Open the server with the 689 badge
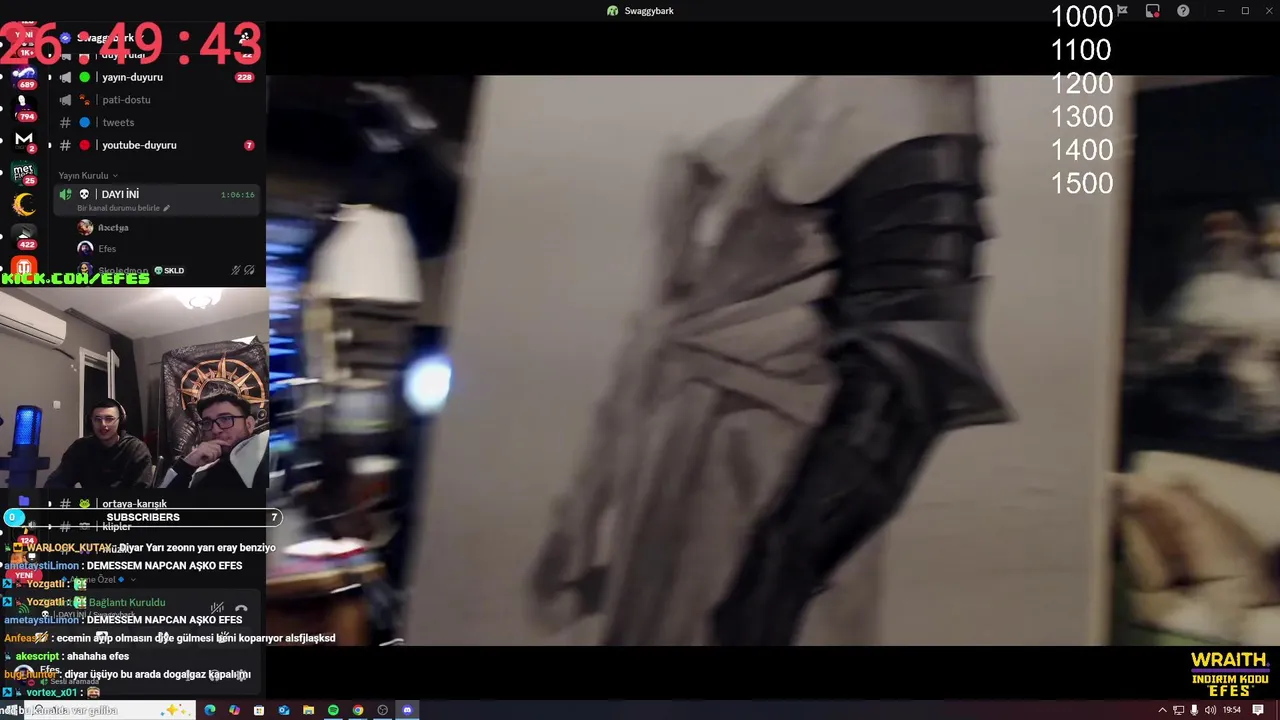The width and height of the screenshot is (1280, 720). pos(25,76)
